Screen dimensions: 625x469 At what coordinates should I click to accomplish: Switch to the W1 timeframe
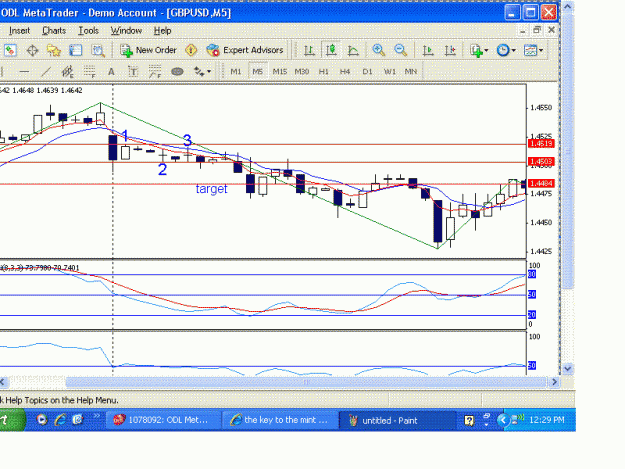389,72
